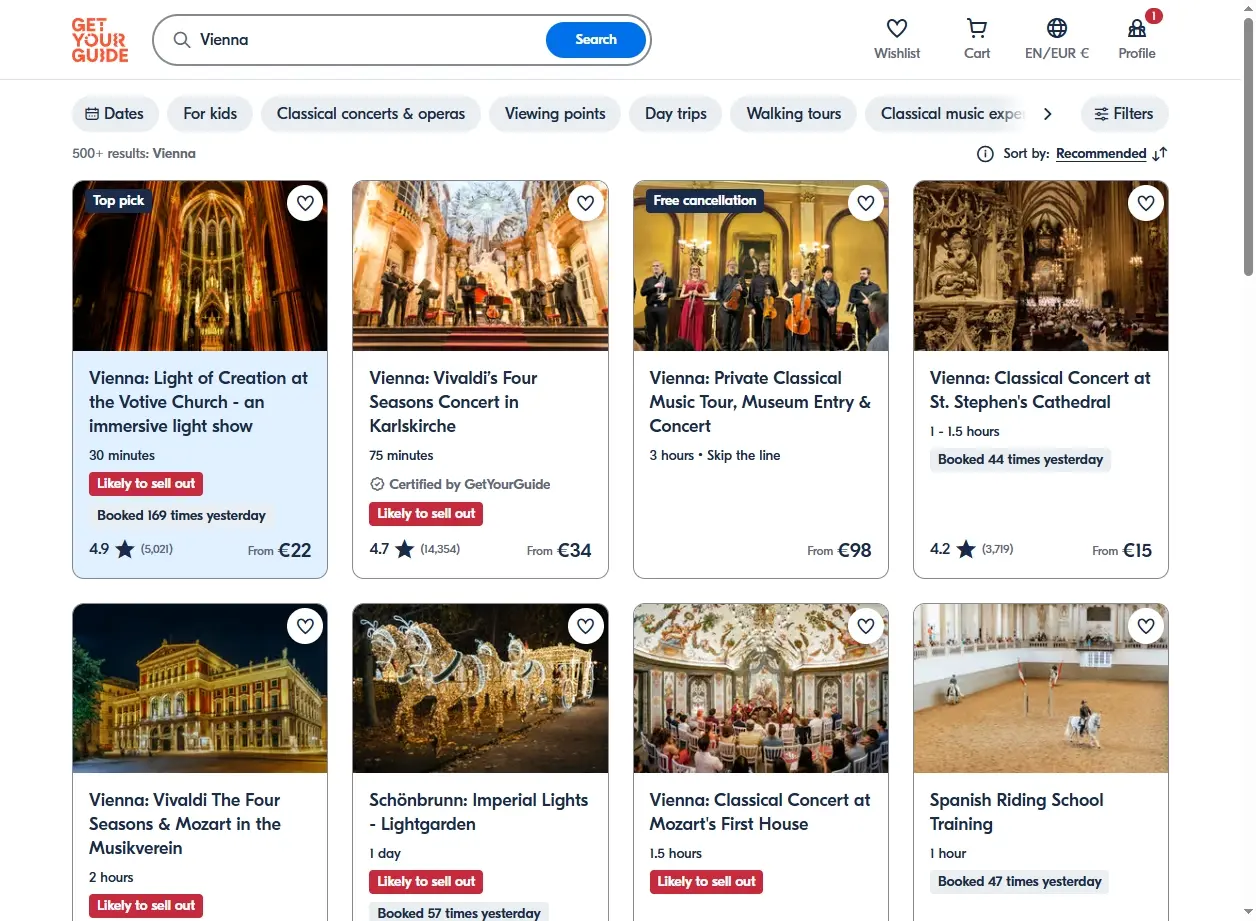This screenshot has width=1256, height=921.
Task: Click the From €98 price
Action: click(x=840, y=550)
